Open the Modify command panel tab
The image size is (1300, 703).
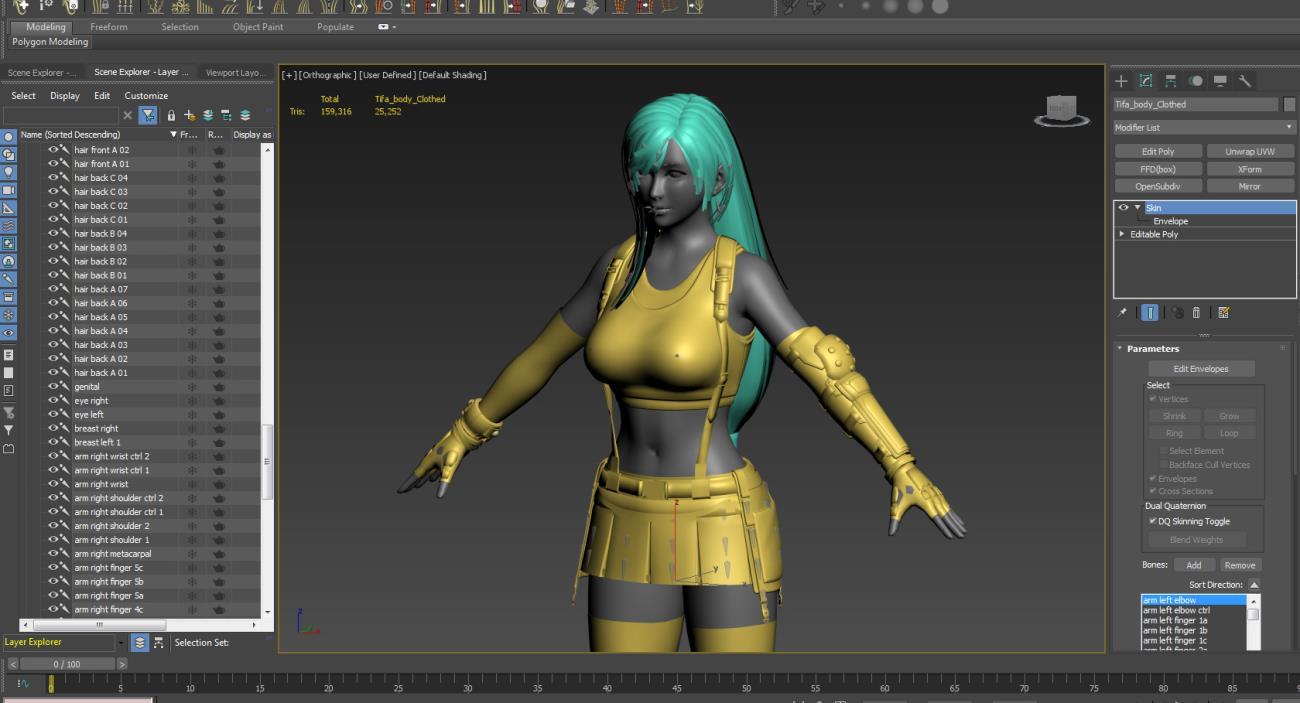pyautogui.click(x=1146, y=81)
